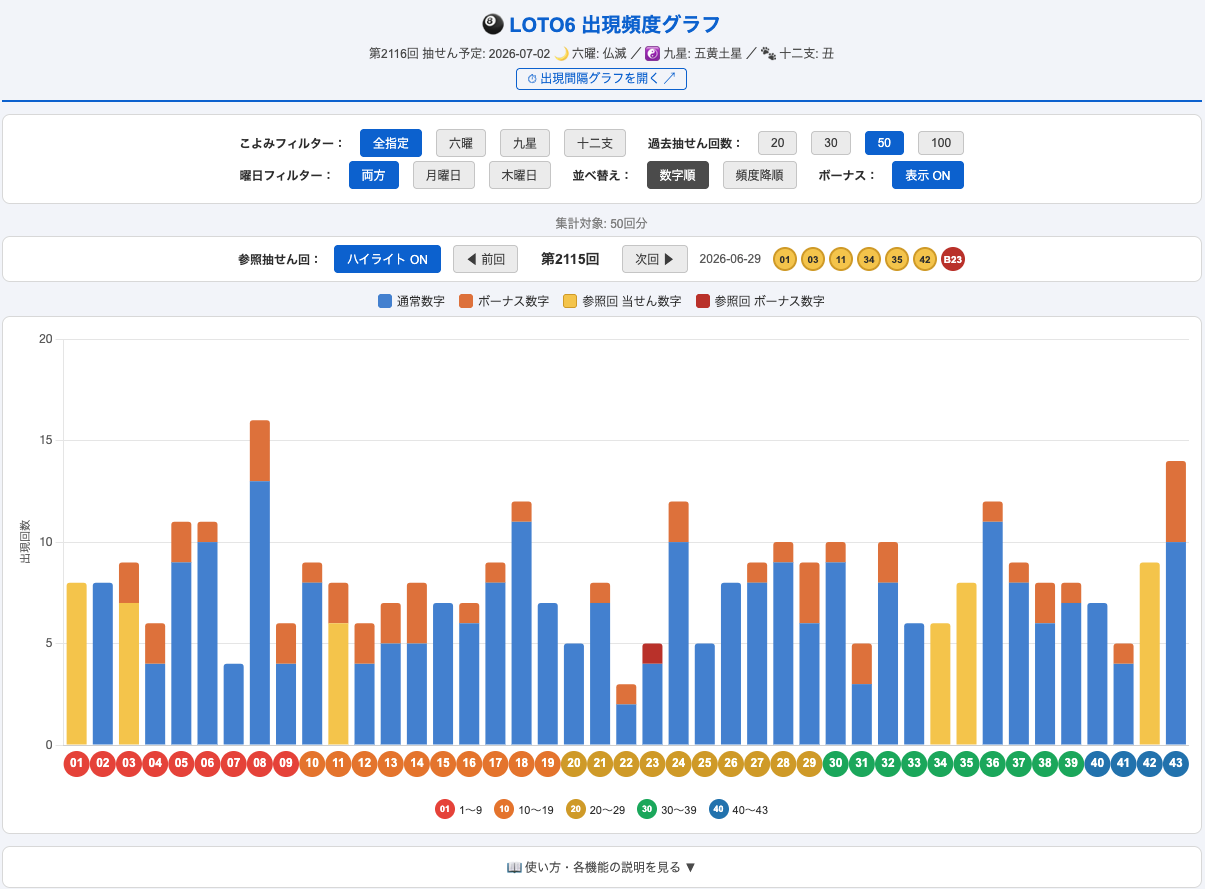
Task: Click axis number ball 40
Action: pos(1097,764)
